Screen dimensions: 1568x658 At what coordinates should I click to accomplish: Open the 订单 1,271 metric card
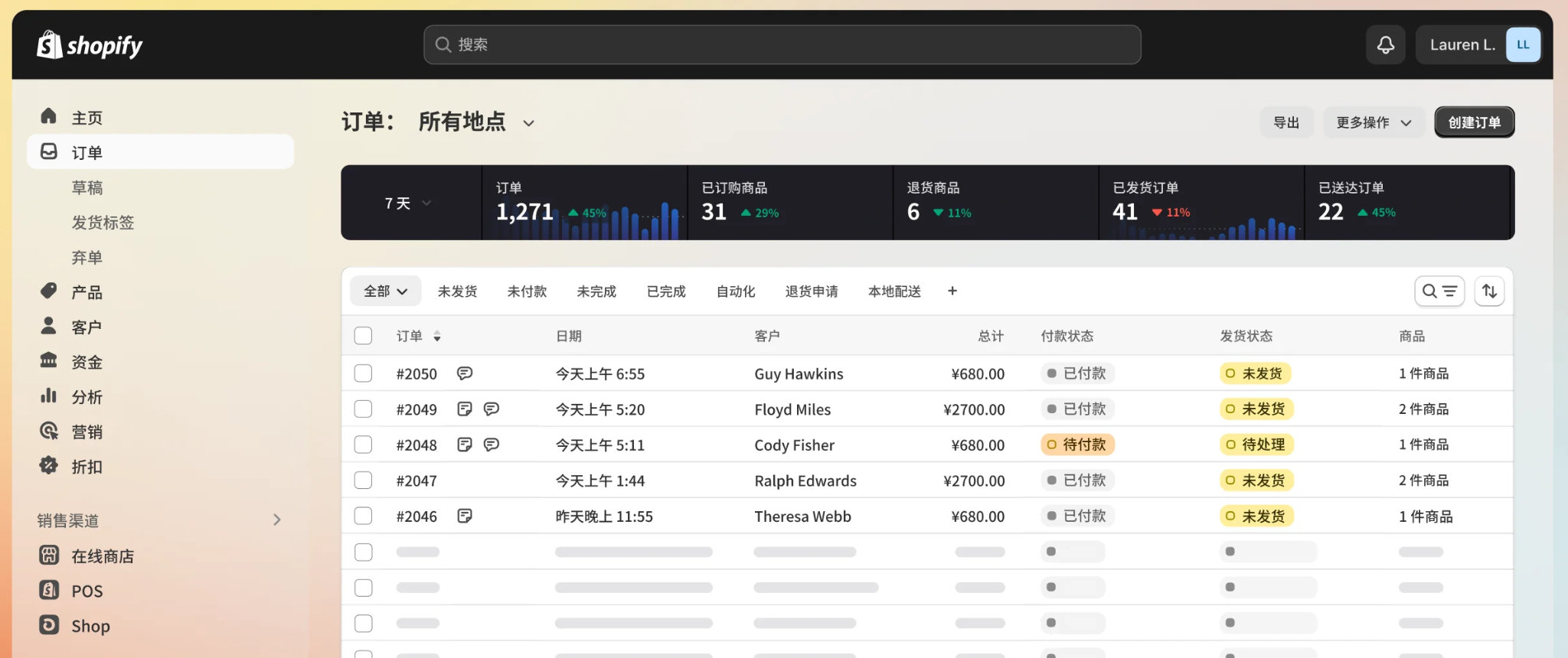pos(585,203)
